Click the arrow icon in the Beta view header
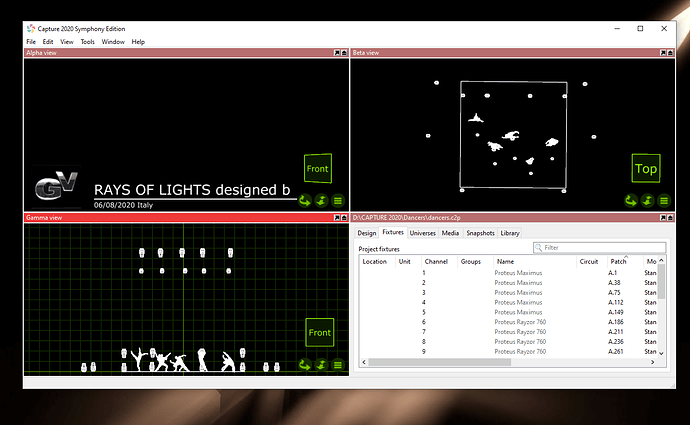Viewport: 690px width, 425px height. (663, 53)
